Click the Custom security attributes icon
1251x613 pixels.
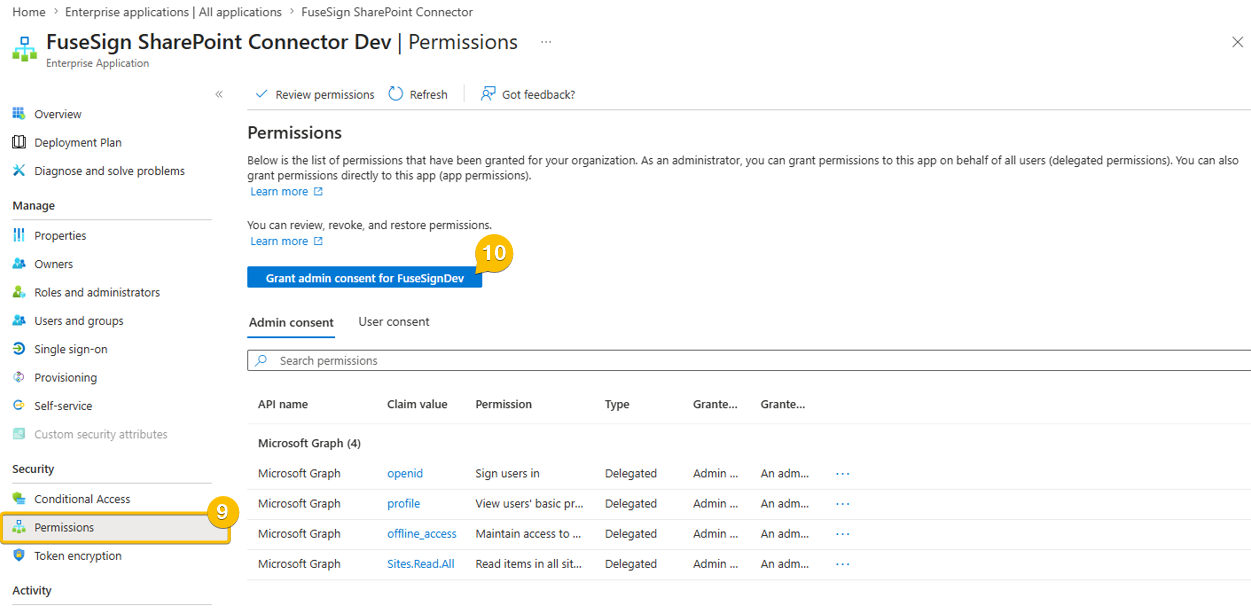point(18,434)
